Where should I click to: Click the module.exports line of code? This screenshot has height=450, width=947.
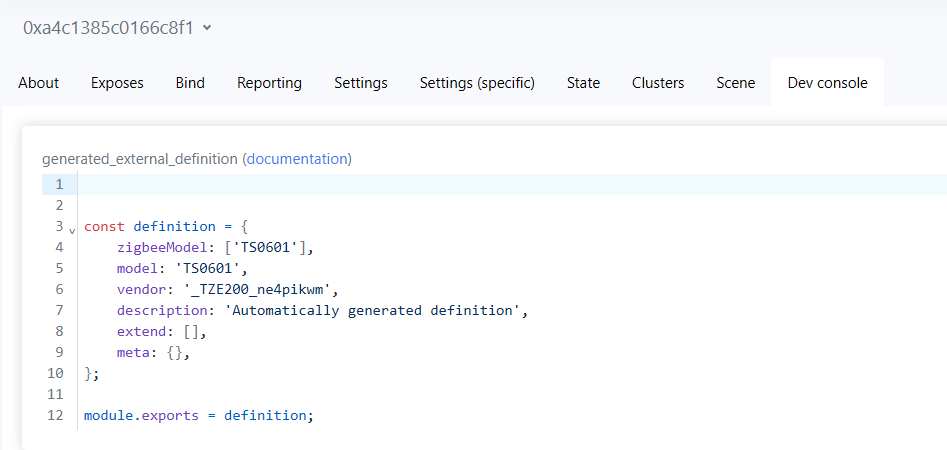point(199,416)
